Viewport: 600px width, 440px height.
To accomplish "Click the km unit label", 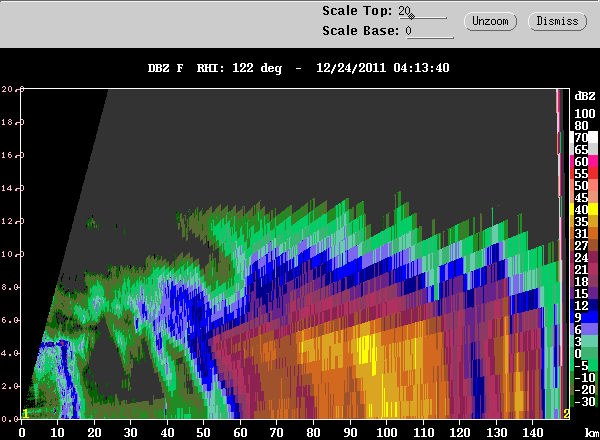I will [592, 433].
